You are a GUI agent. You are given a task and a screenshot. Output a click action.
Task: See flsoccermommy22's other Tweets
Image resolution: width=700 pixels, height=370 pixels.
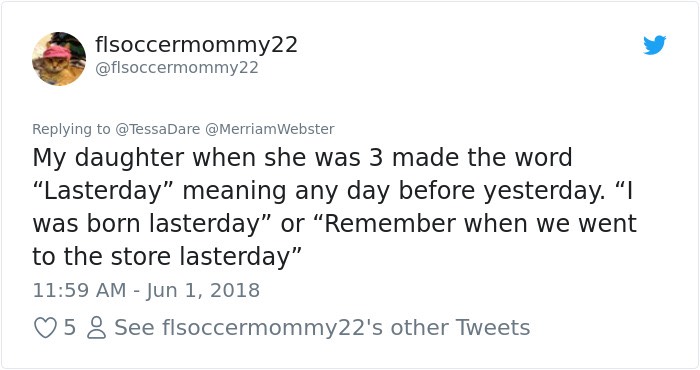(322, 328)
